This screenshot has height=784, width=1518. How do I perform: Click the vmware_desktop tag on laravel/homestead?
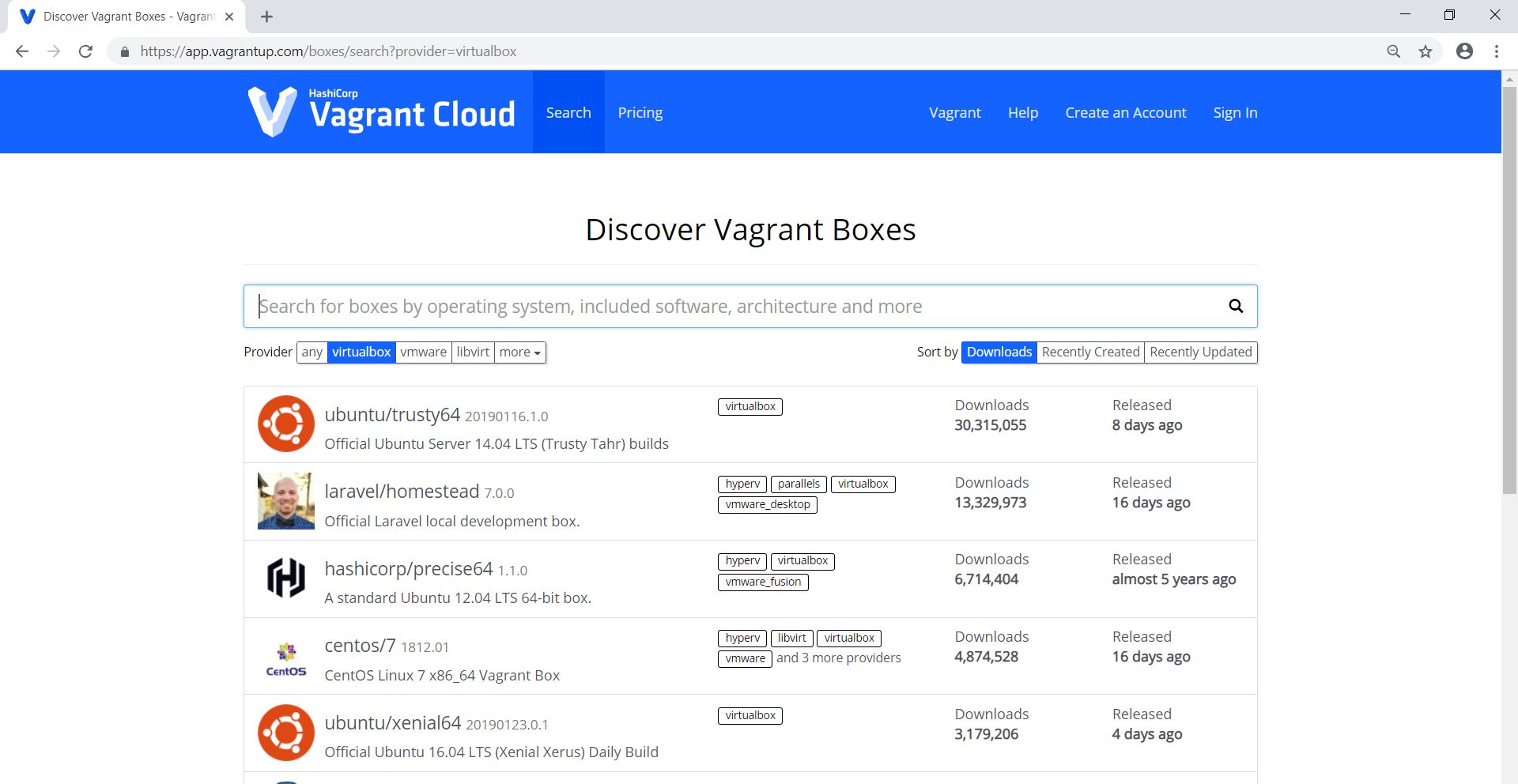(x=768, y=504)
